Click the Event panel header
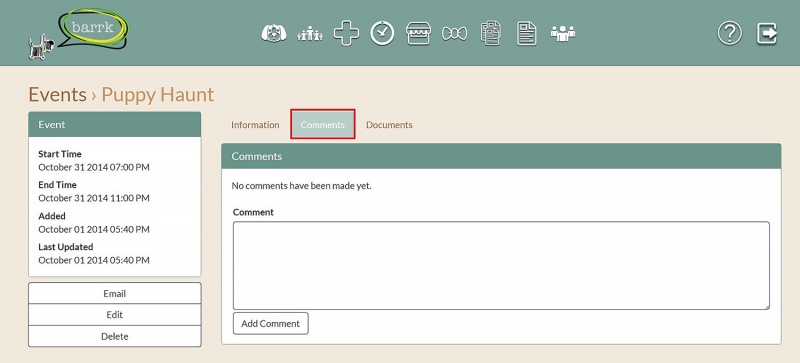 pyautogui.click(x=115, y=125)
